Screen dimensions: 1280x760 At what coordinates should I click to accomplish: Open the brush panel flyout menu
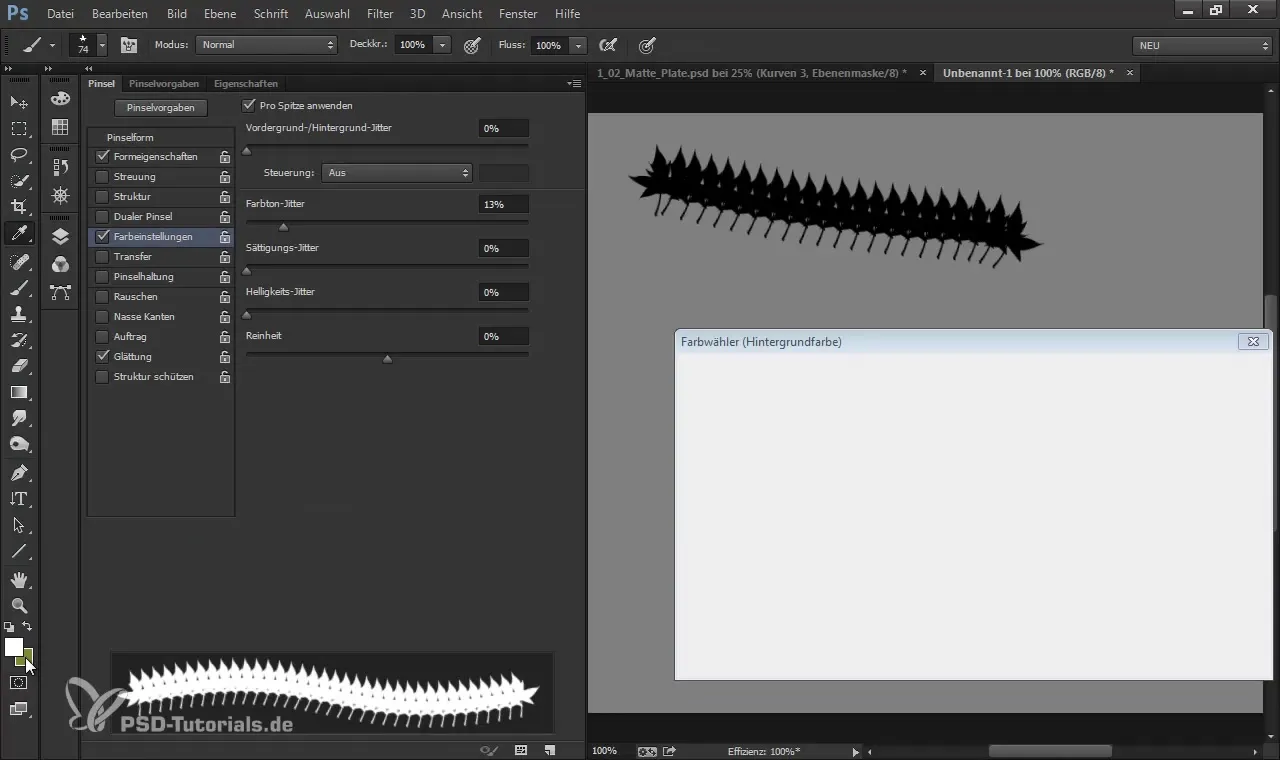(574, 83)
